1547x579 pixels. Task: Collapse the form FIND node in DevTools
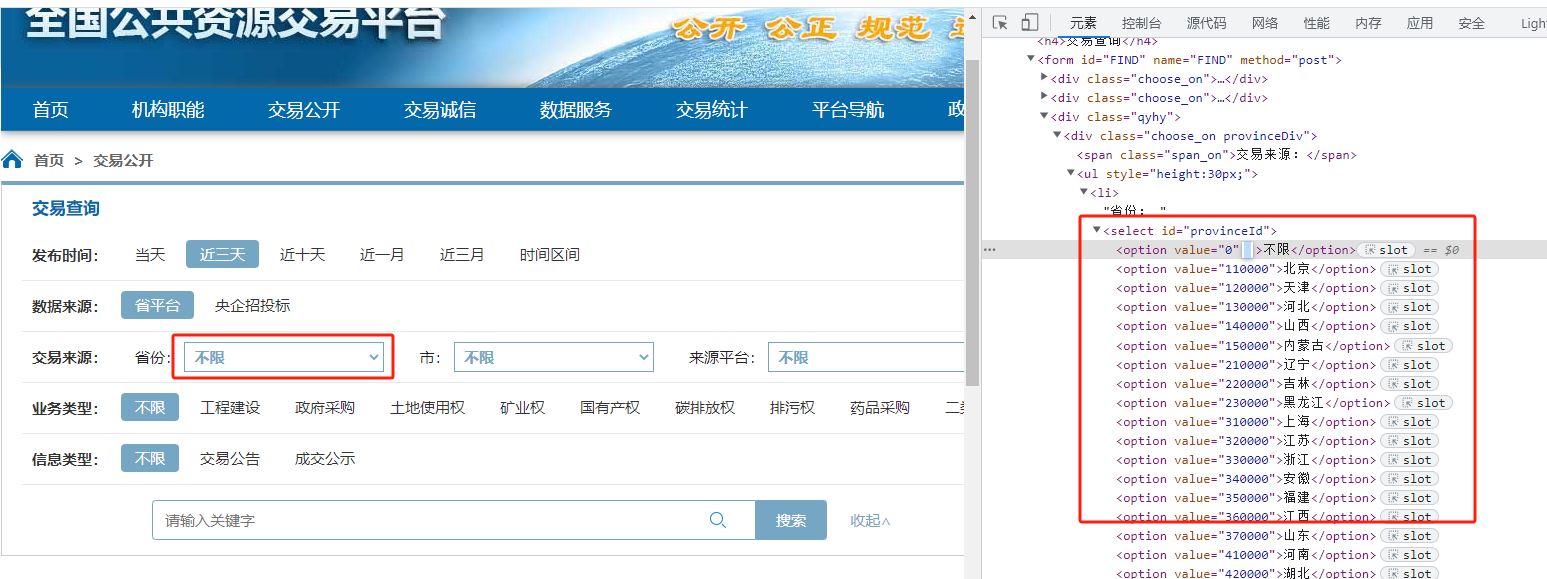point(1030,60)
